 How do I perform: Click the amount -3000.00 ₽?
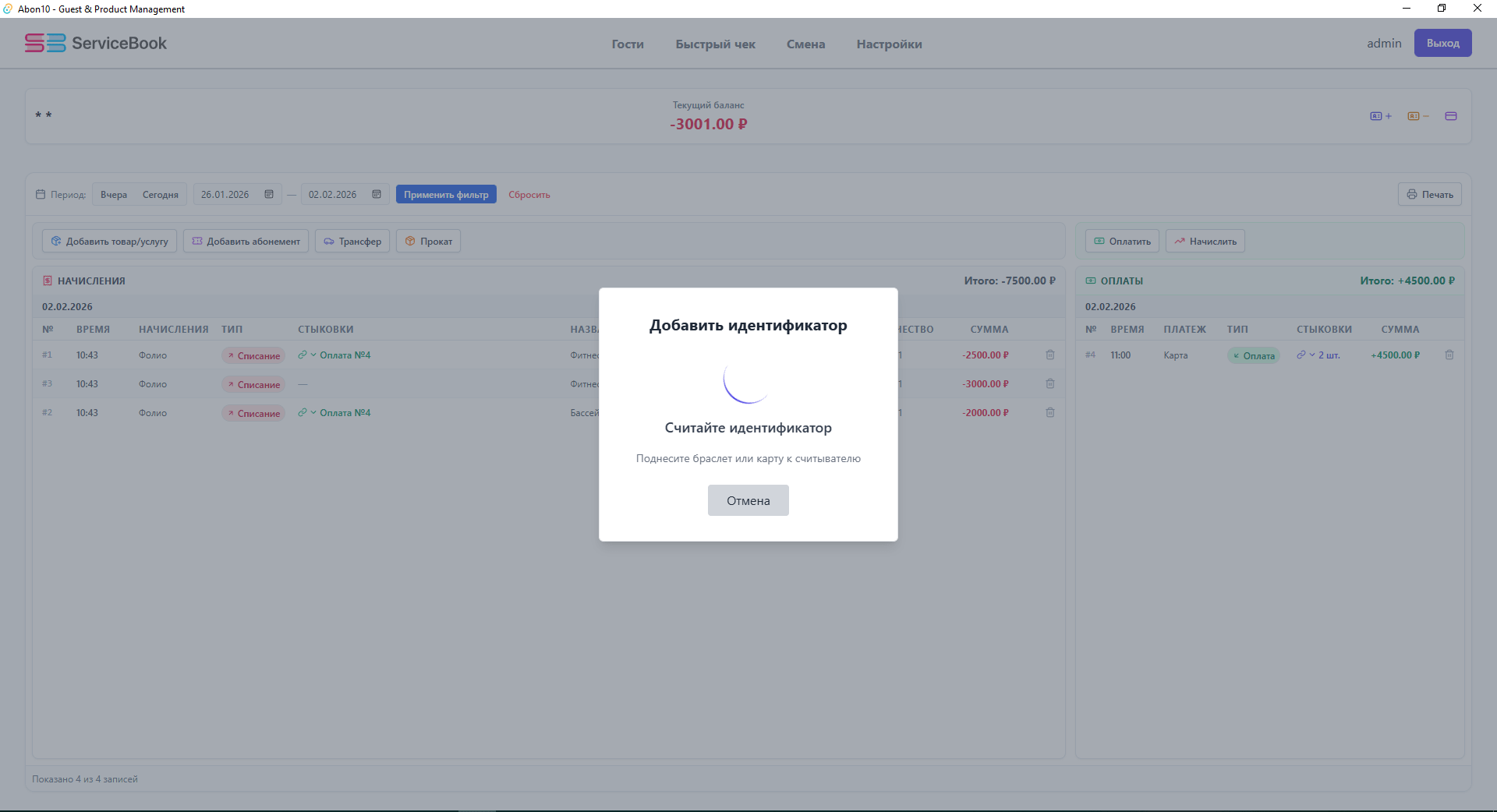[985, 384]
